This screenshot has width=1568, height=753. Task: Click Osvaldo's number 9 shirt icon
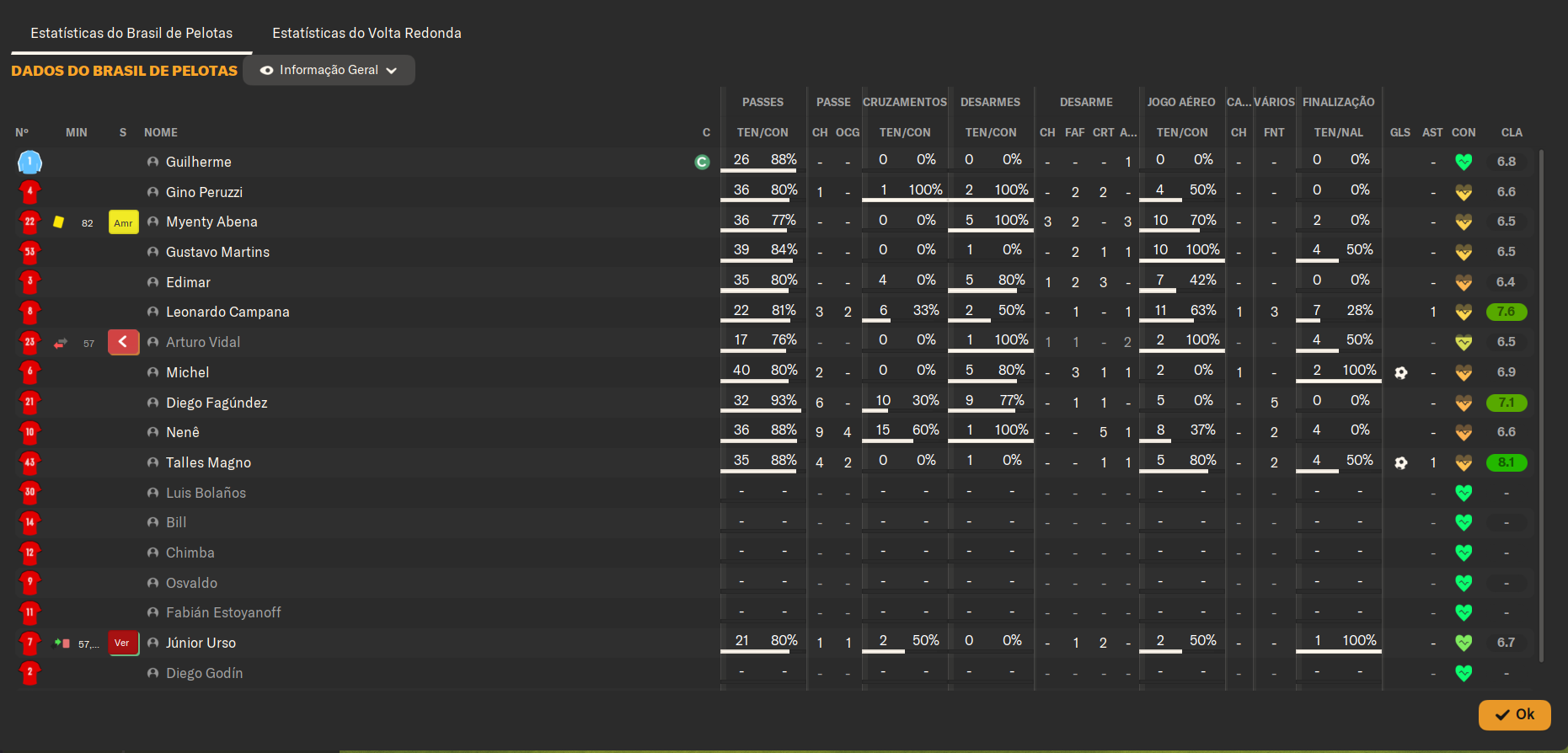[29, 583]
